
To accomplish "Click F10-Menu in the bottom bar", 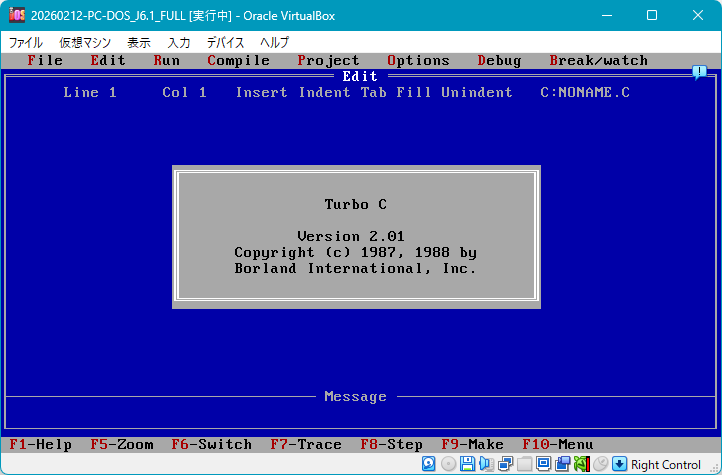I will point(557,444).
